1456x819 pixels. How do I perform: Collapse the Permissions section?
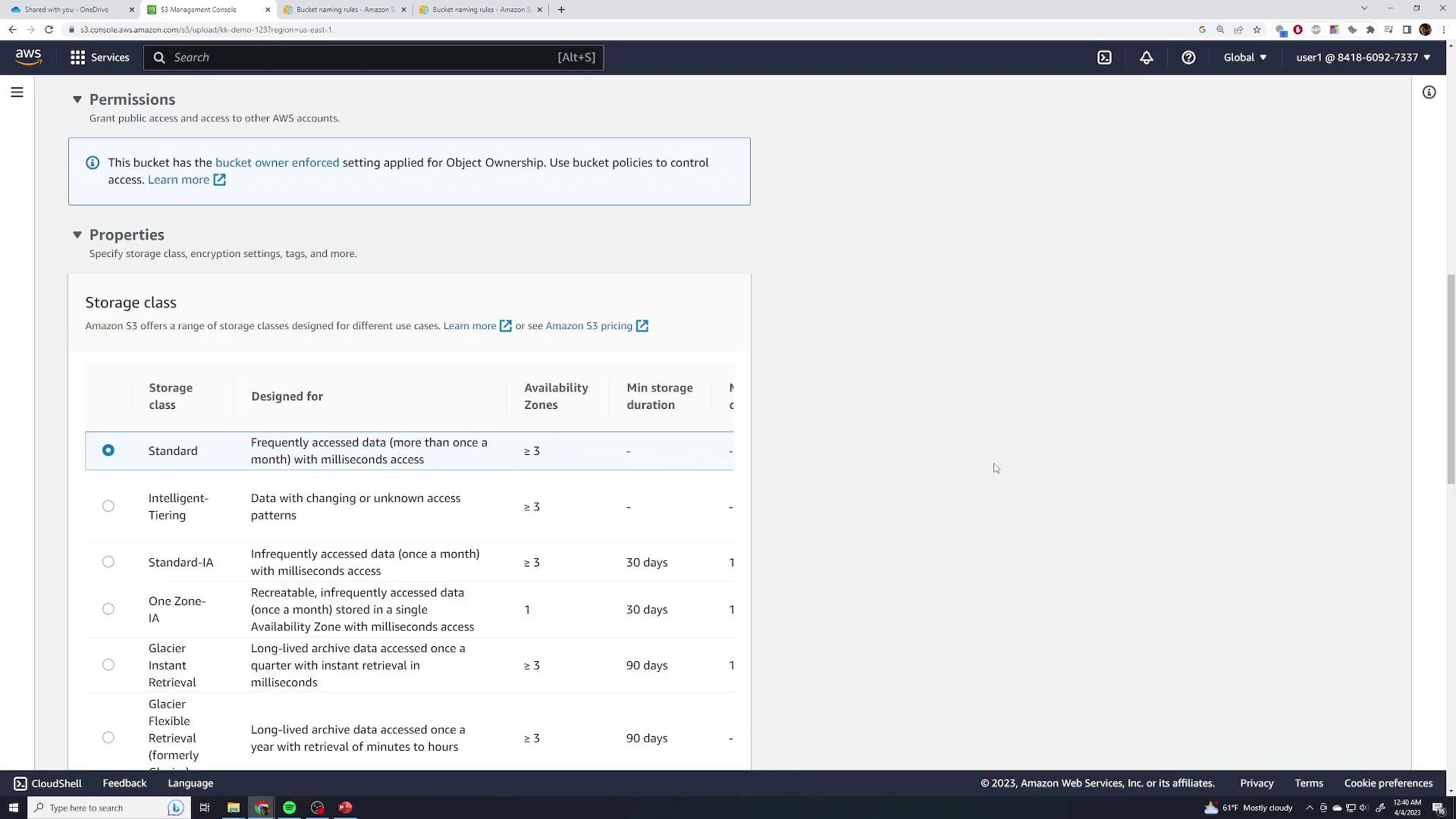coord(77,99)
